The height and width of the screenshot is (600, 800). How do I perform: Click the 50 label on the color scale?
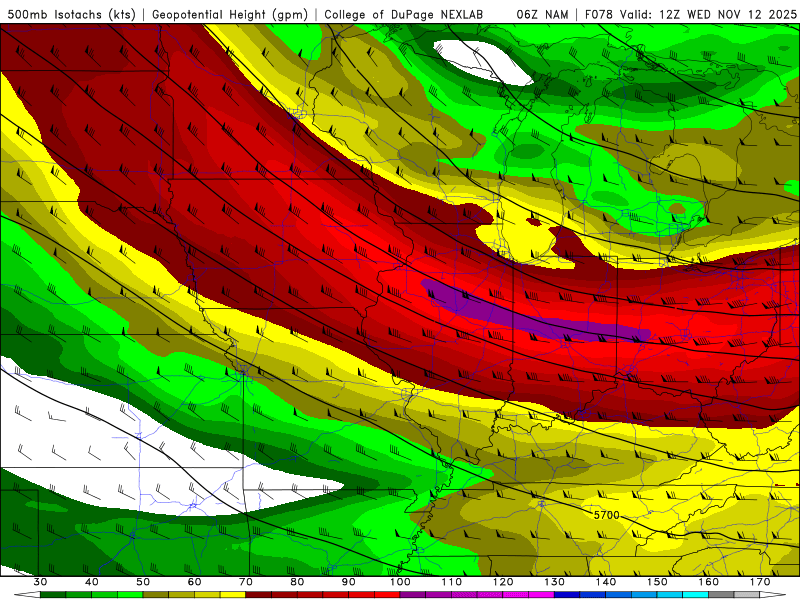(x=143, y=582)
